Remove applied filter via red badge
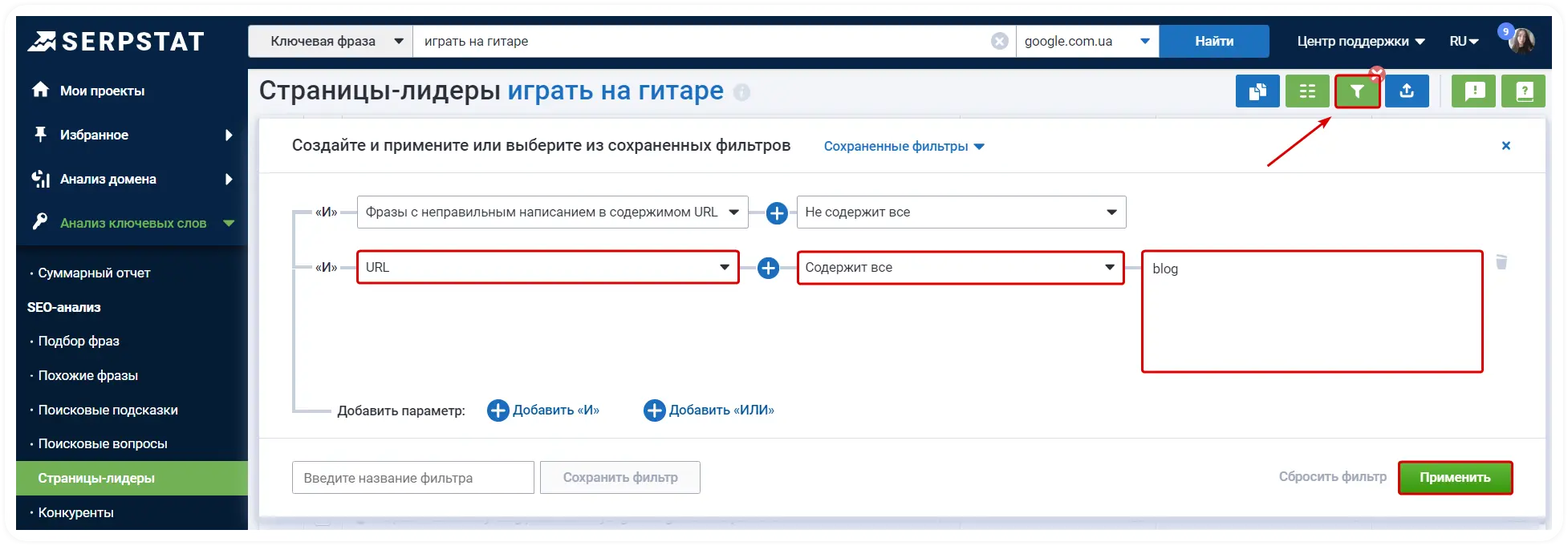 pos(1377,74)
